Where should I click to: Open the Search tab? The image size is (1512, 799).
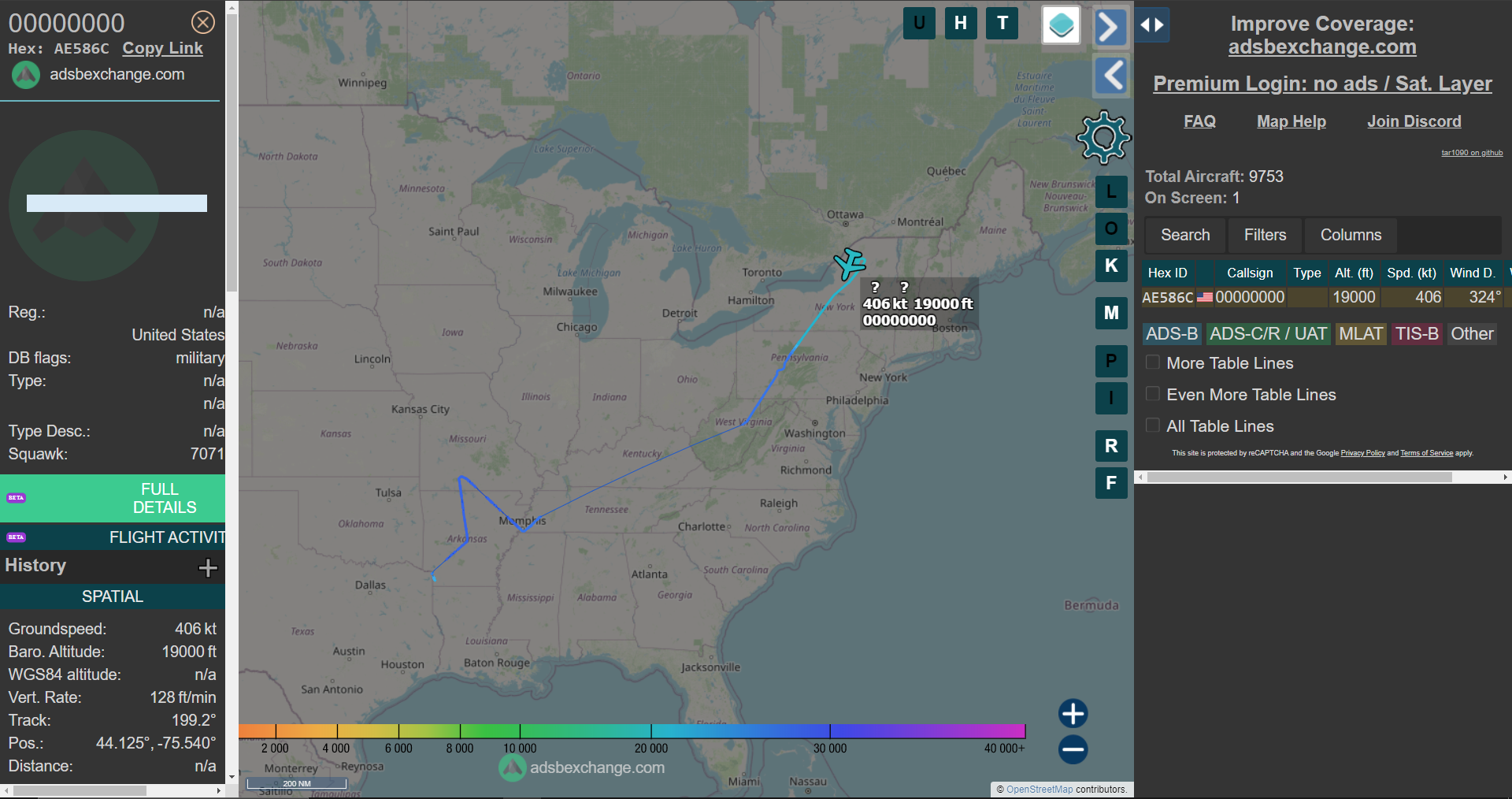click(1185, 235)
